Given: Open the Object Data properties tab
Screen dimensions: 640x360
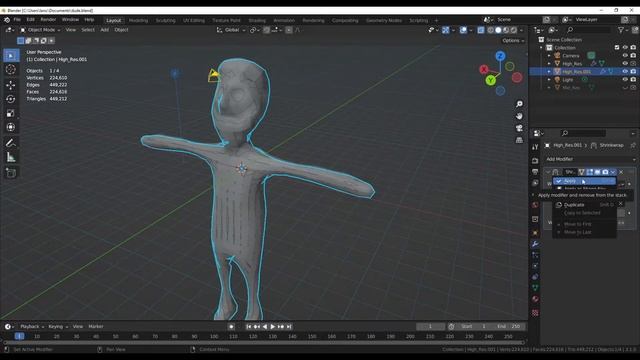Looking at the screenshot, I should 535,288.
